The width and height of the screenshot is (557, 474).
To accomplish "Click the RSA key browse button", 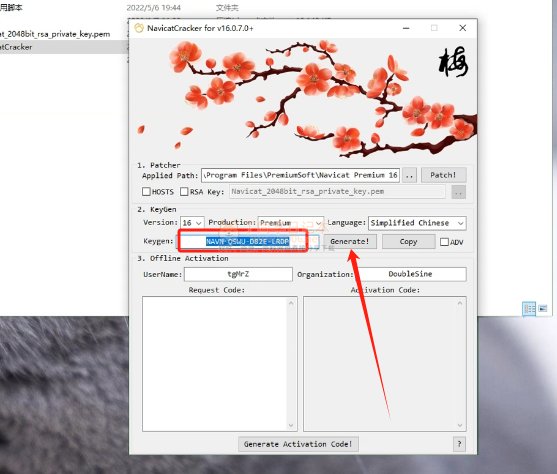I will [x=459, y=192].
